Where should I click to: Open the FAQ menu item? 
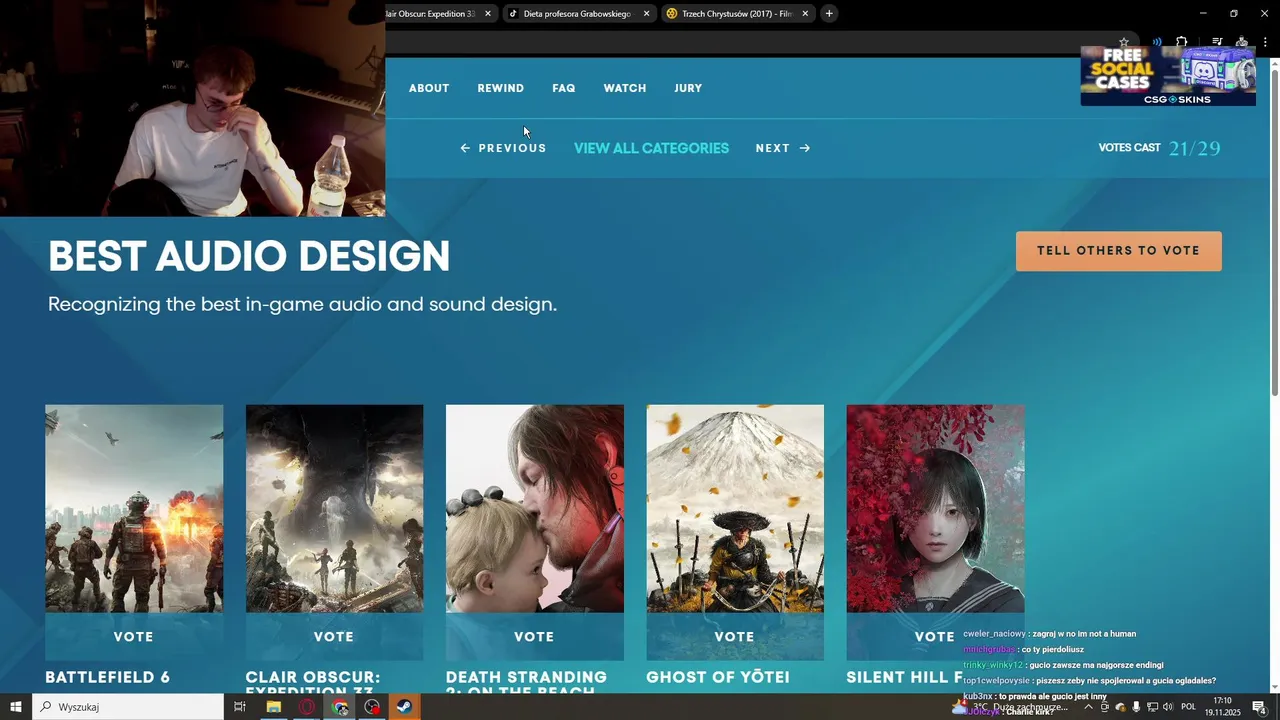(x=564, y=88)
